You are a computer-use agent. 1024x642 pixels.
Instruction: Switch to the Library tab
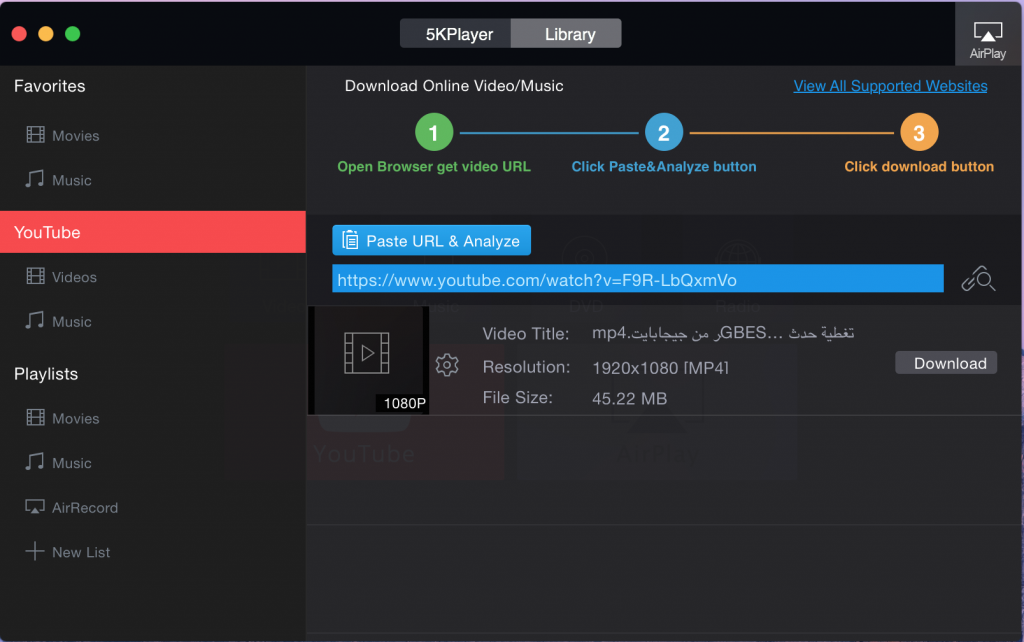[566, 33]
